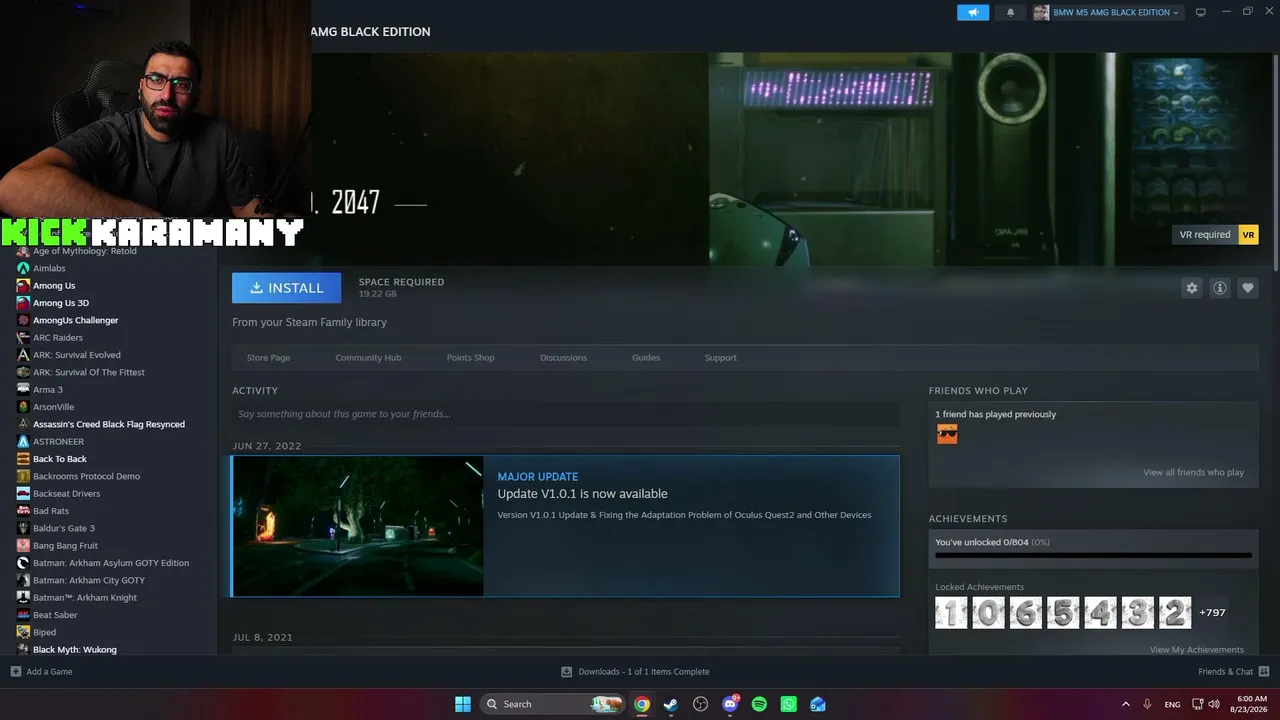Open Google Chrome from the taskbar
The height and width of the screenshot is (720, 1280).
(x=642, y=704)
